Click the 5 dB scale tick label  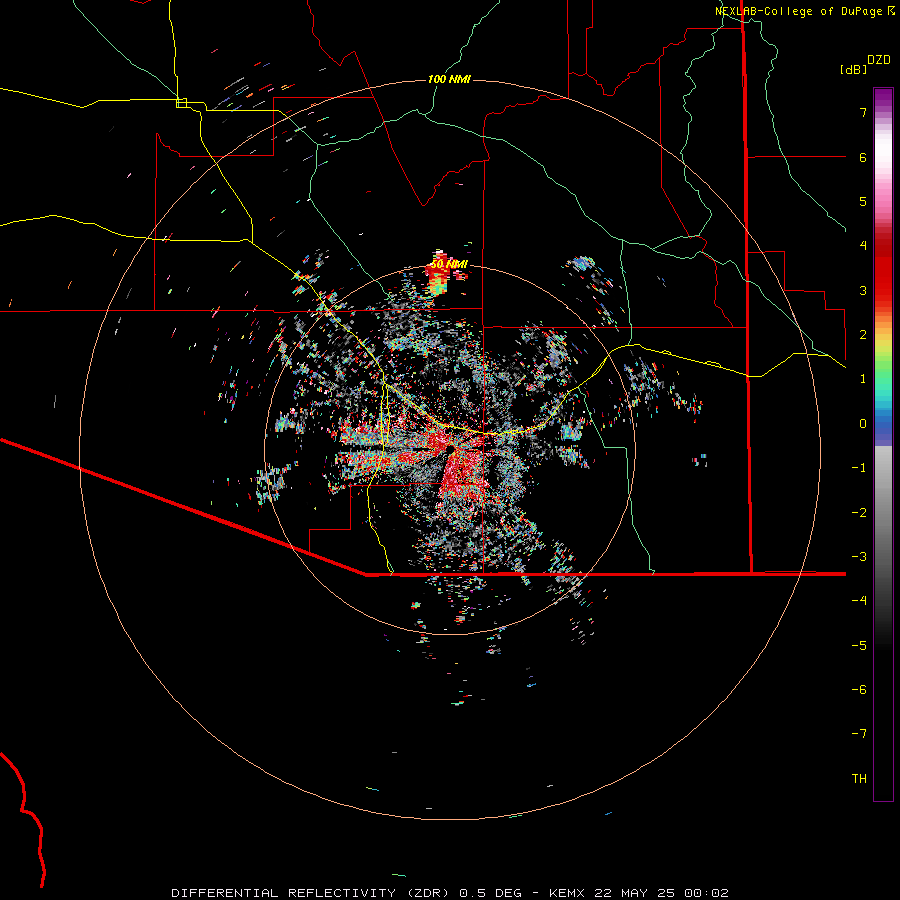coord(863,201)
